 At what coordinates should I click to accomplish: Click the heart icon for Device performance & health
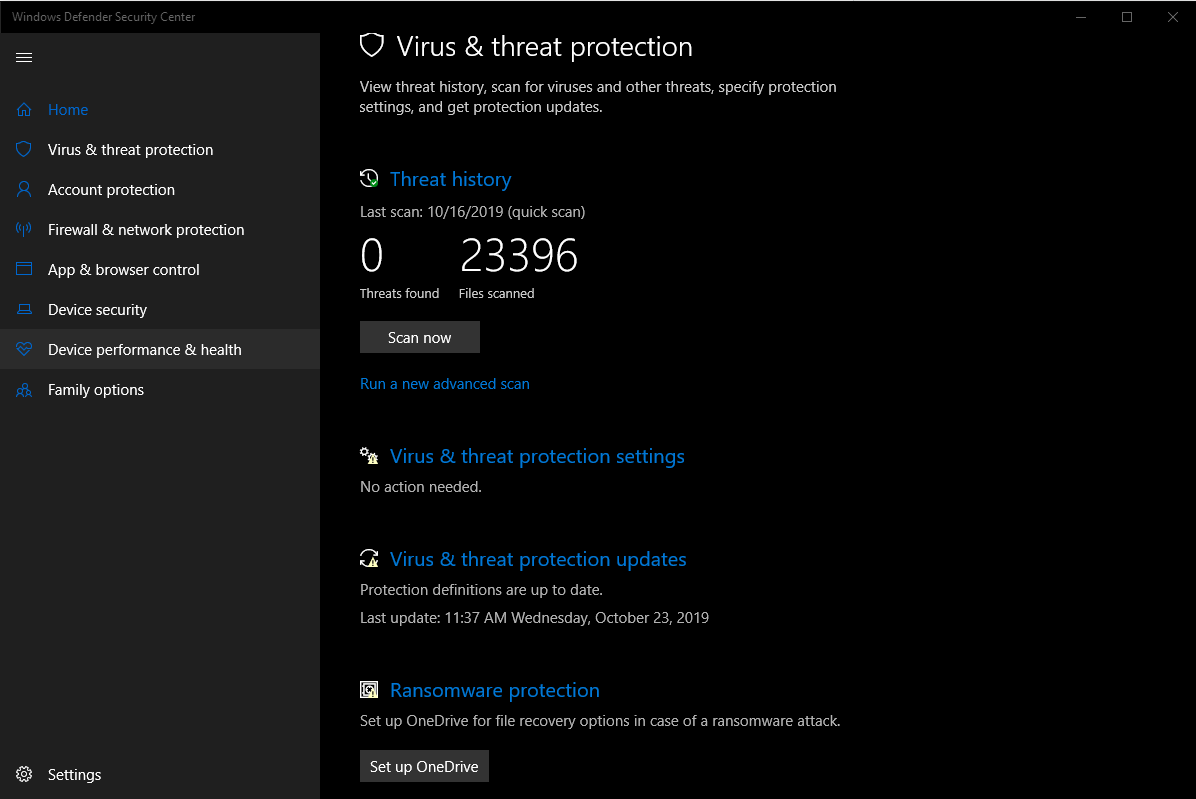click(x=24, y=349)
